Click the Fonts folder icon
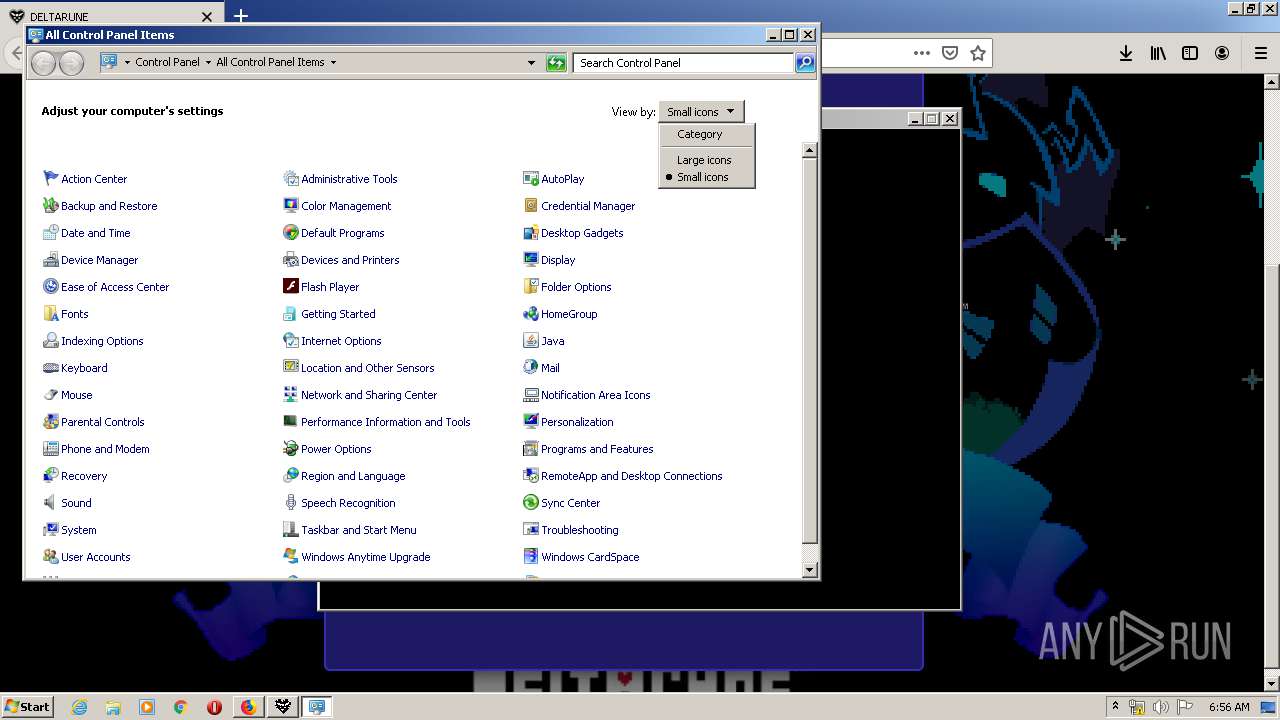1280x720 pixels. (51, 313)
